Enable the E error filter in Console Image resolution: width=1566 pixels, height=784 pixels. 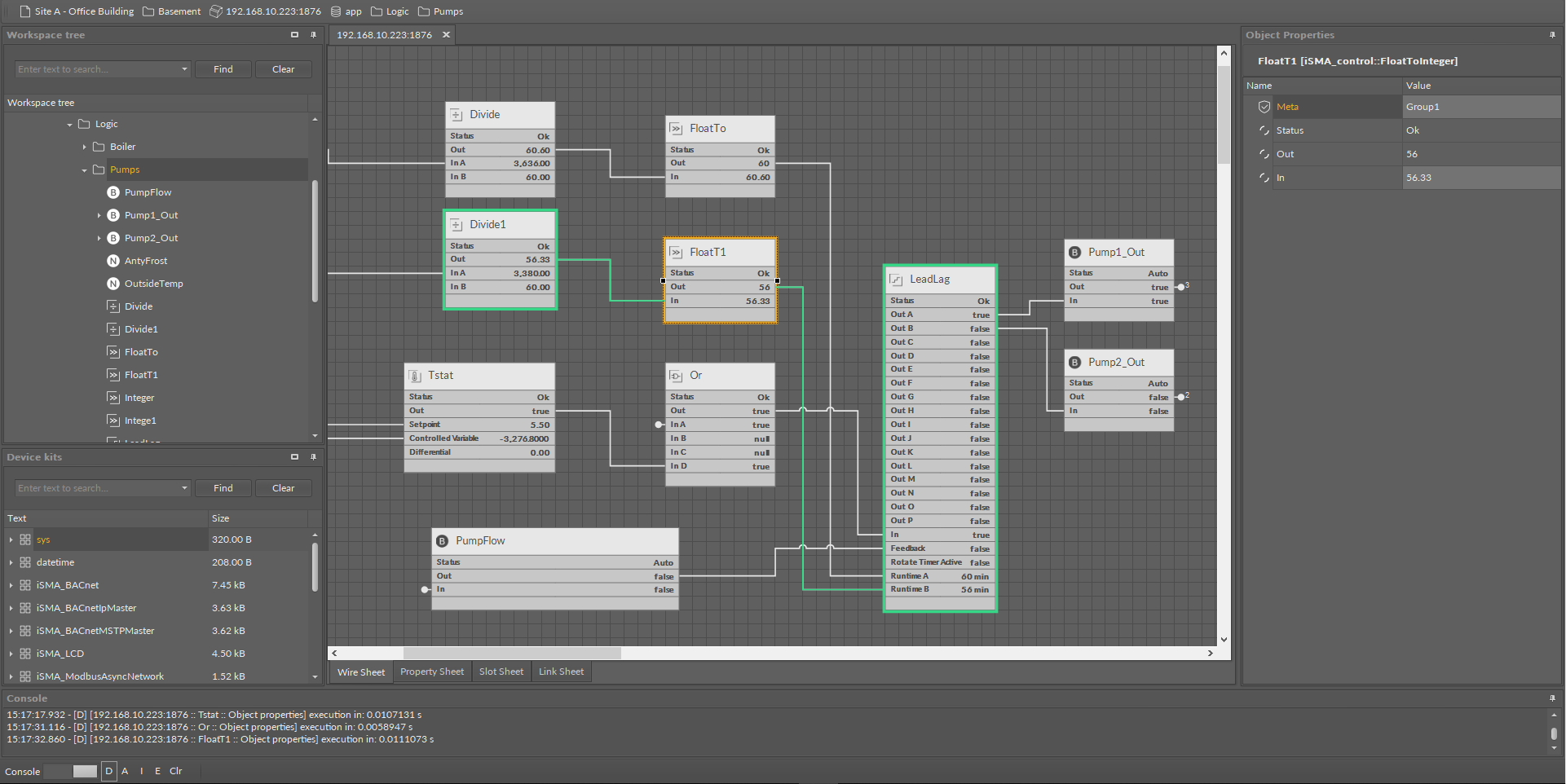157,771
